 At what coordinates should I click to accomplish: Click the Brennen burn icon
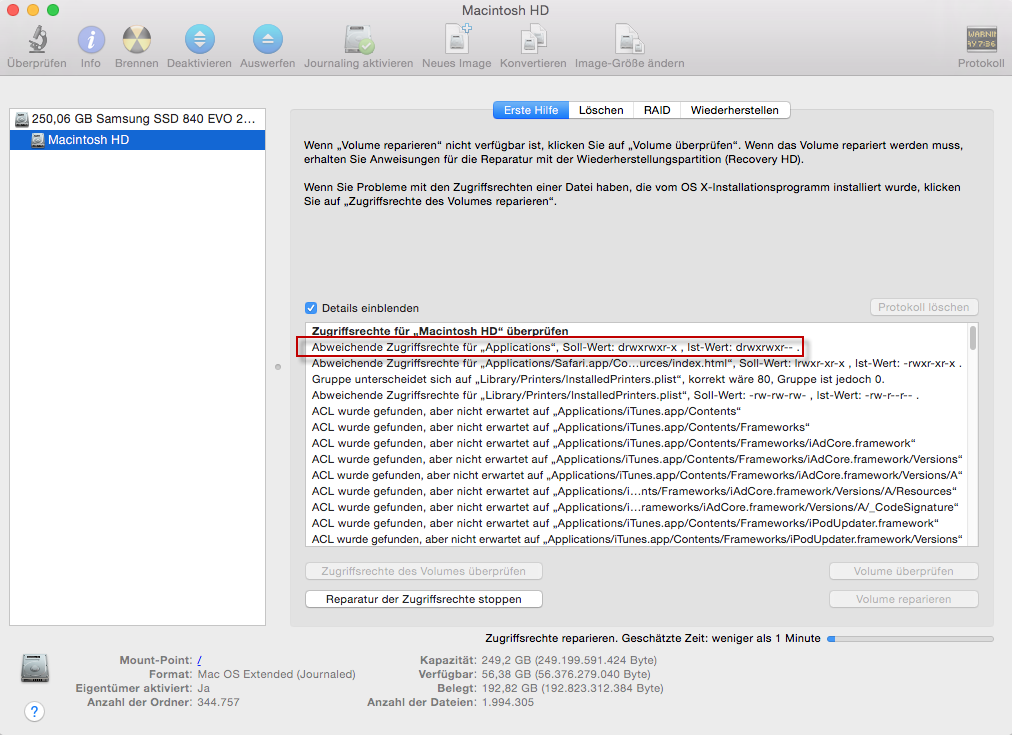pos(137,39)
